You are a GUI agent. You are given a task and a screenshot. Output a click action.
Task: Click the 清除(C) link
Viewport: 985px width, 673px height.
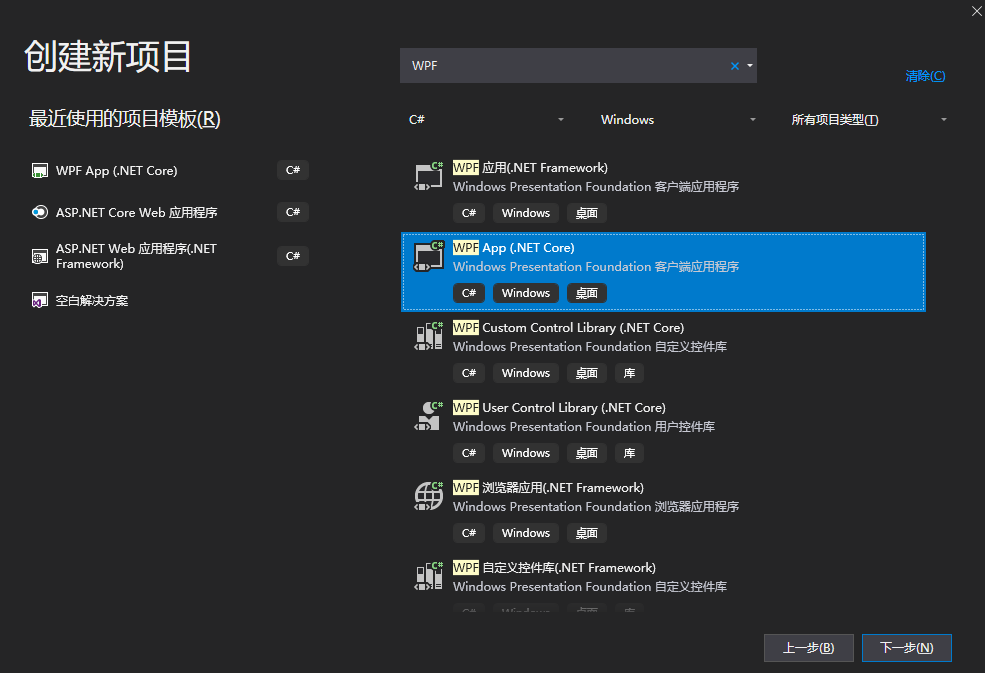click(925, 76)
